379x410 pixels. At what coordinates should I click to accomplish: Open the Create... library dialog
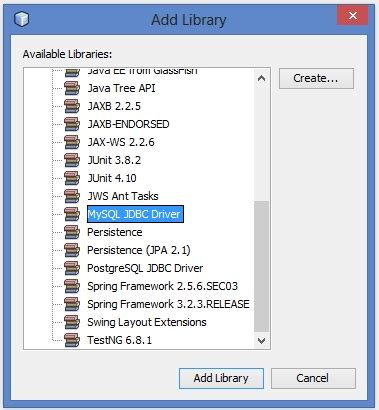pyautogui.click(x=316, y=78)
